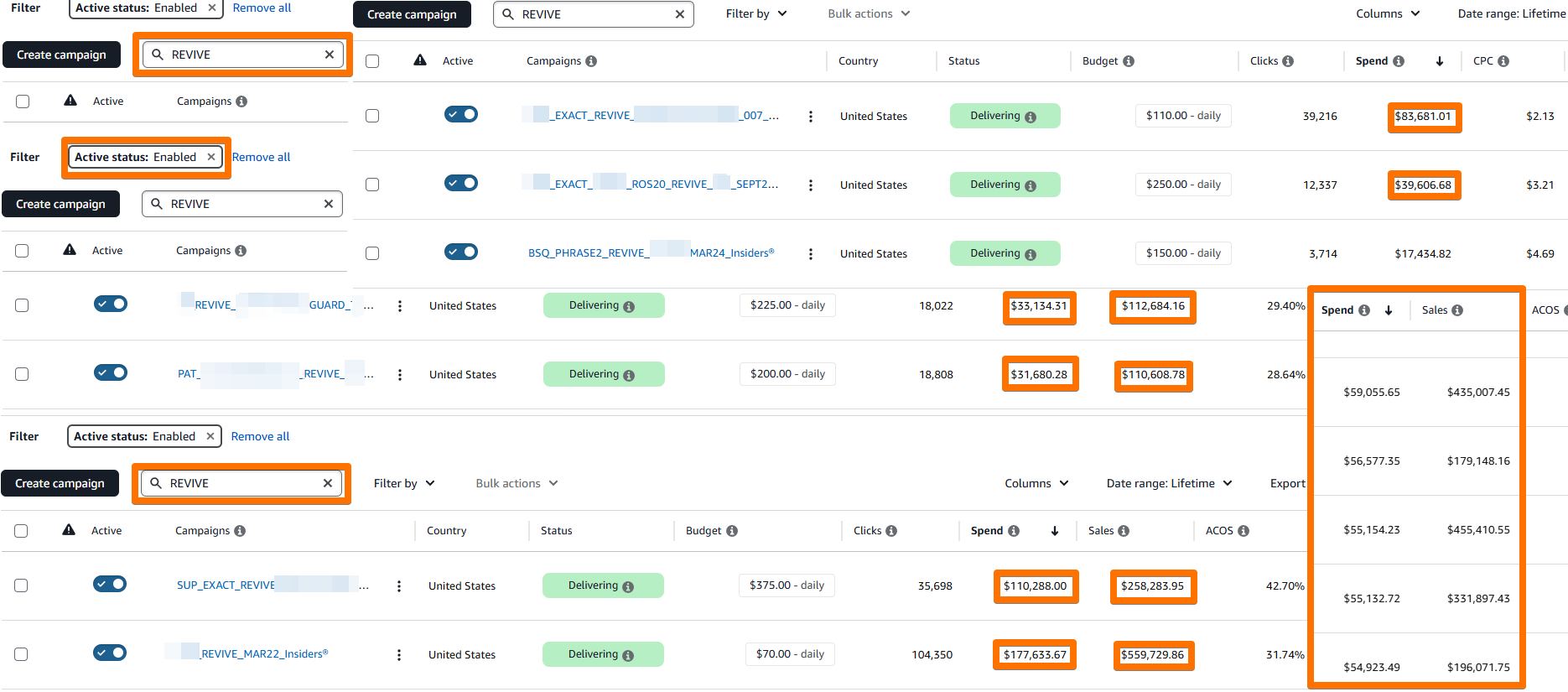Select checkbox for BSQ_PHASE2_REVIVE campaign row
Viewport: 1568px width, 692px height.
[372, 253]
